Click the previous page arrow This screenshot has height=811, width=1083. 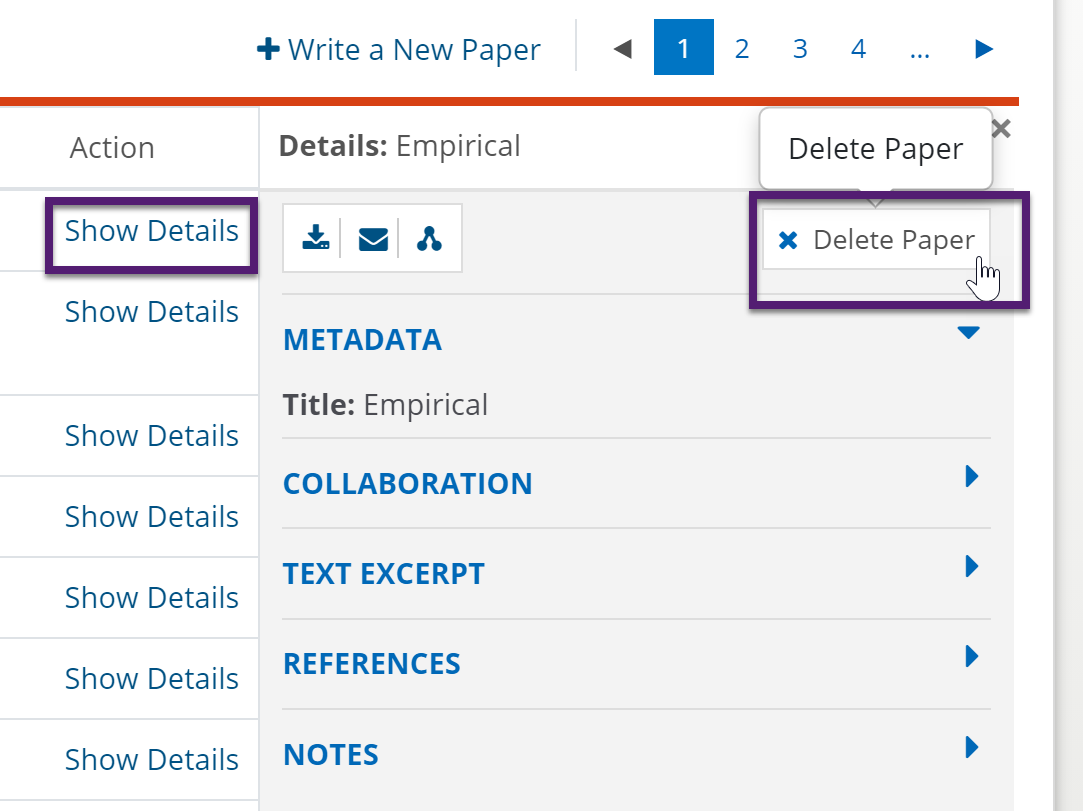[x=622, y=47]
